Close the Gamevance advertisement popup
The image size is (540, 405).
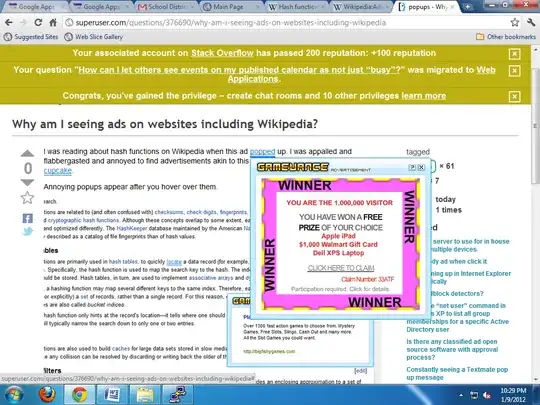point(421,167)
